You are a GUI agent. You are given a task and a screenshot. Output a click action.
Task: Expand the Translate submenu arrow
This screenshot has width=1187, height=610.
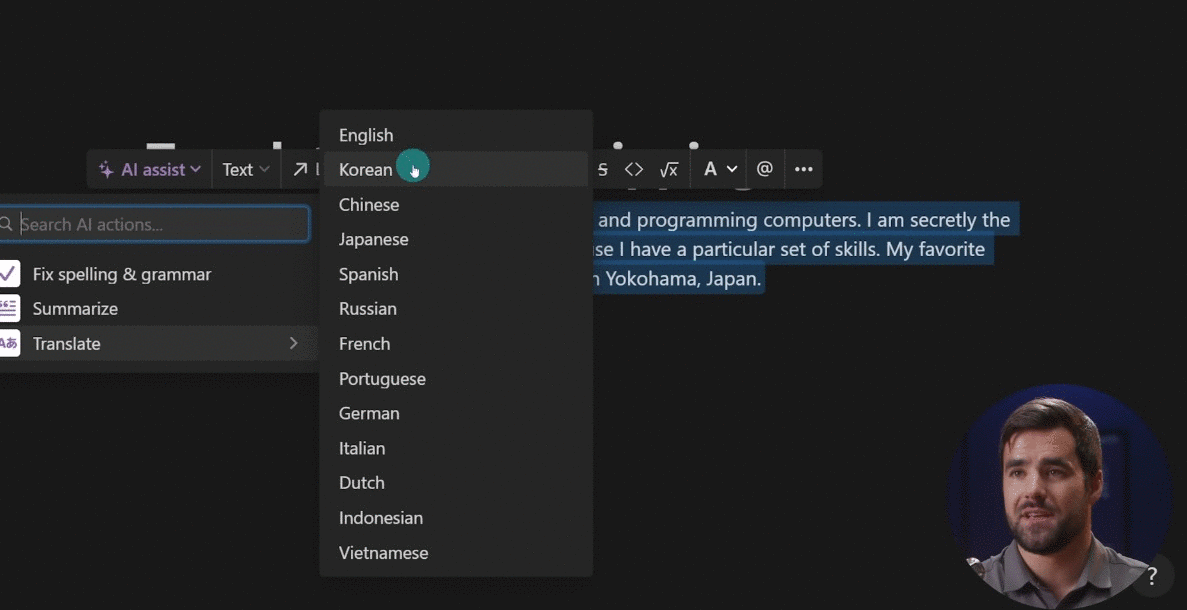click(293, 343)
